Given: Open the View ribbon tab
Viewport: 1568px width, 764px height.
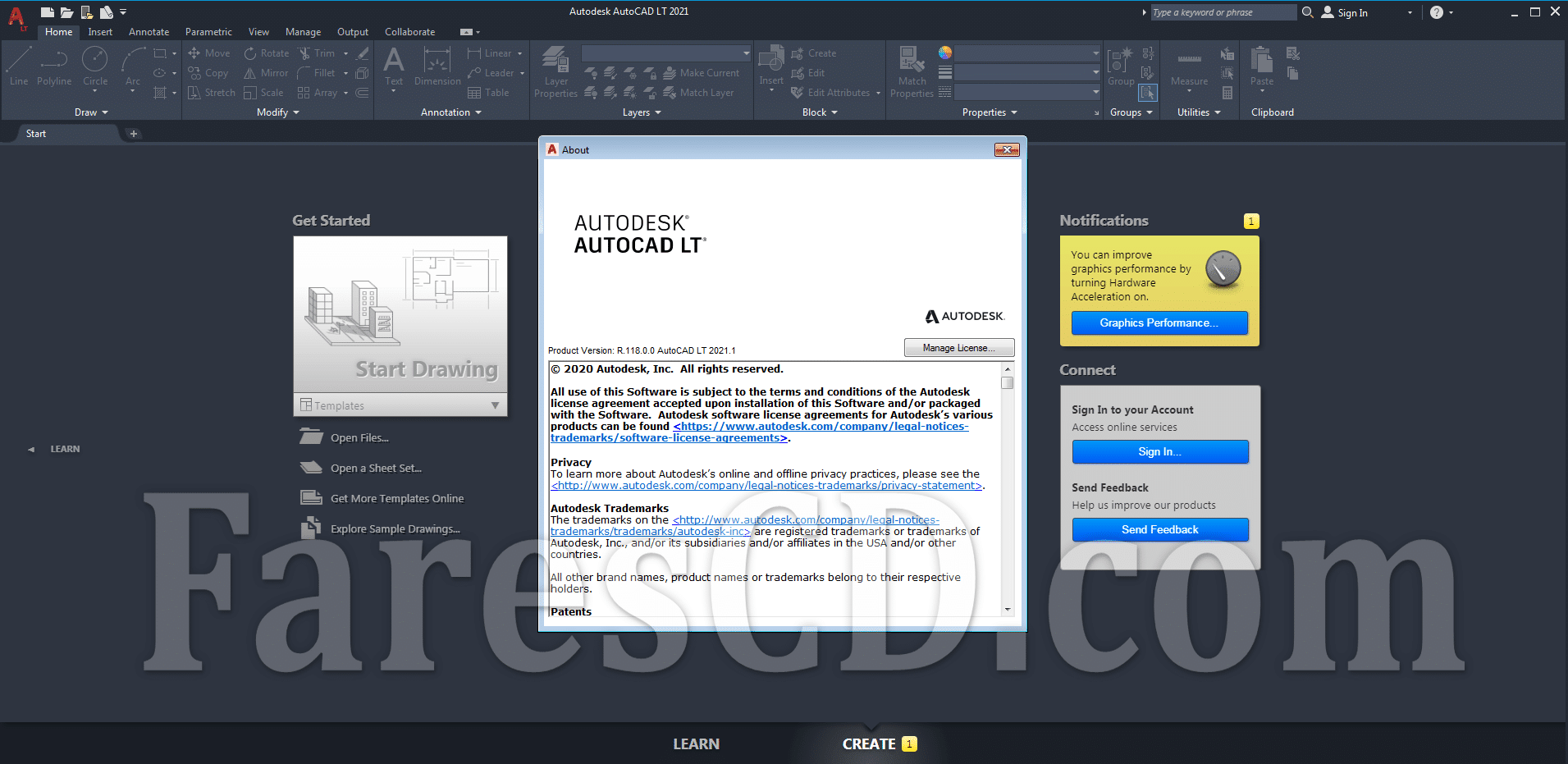Looking at the screenshot, I should click(258, 32).
